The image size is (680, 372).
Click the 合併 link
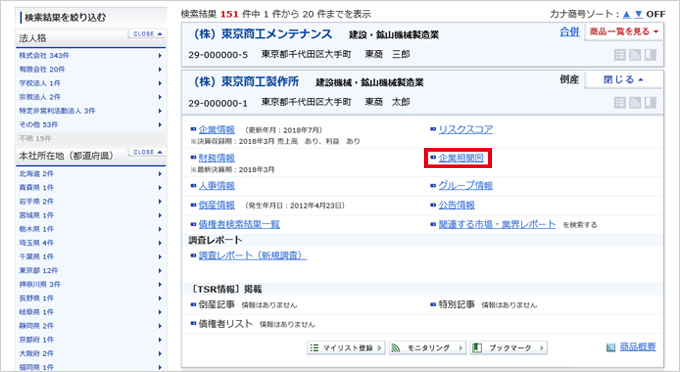coord(569,32)
